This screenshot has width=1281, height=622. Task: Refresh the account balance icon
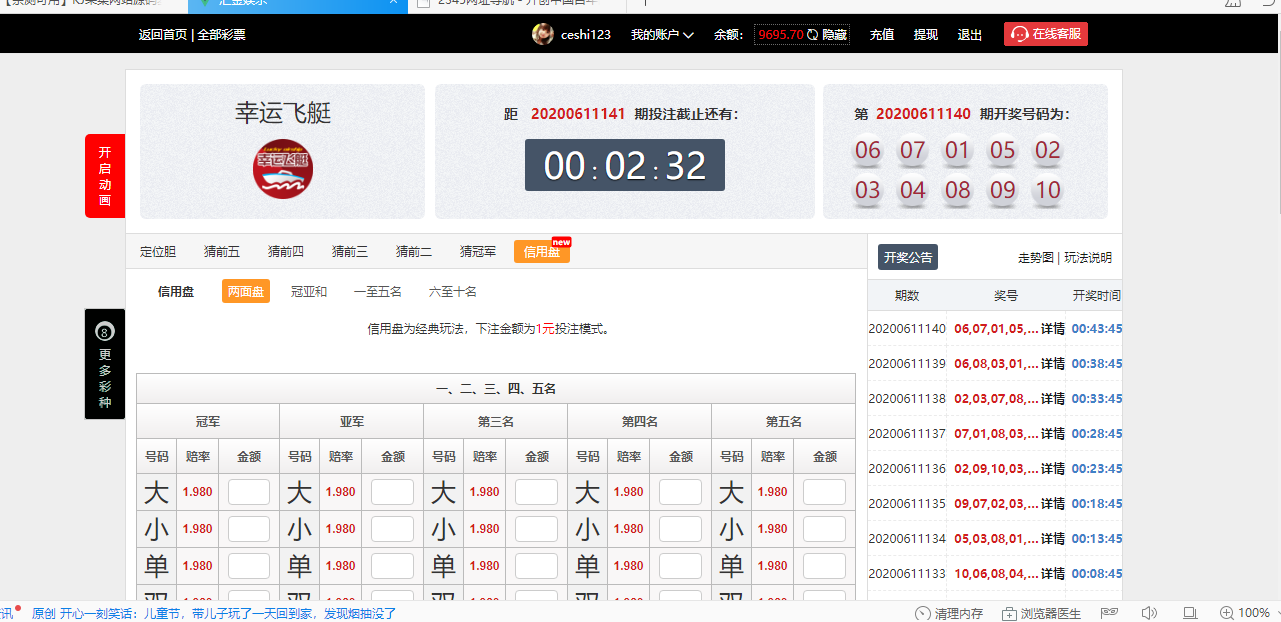click(812, 35)
